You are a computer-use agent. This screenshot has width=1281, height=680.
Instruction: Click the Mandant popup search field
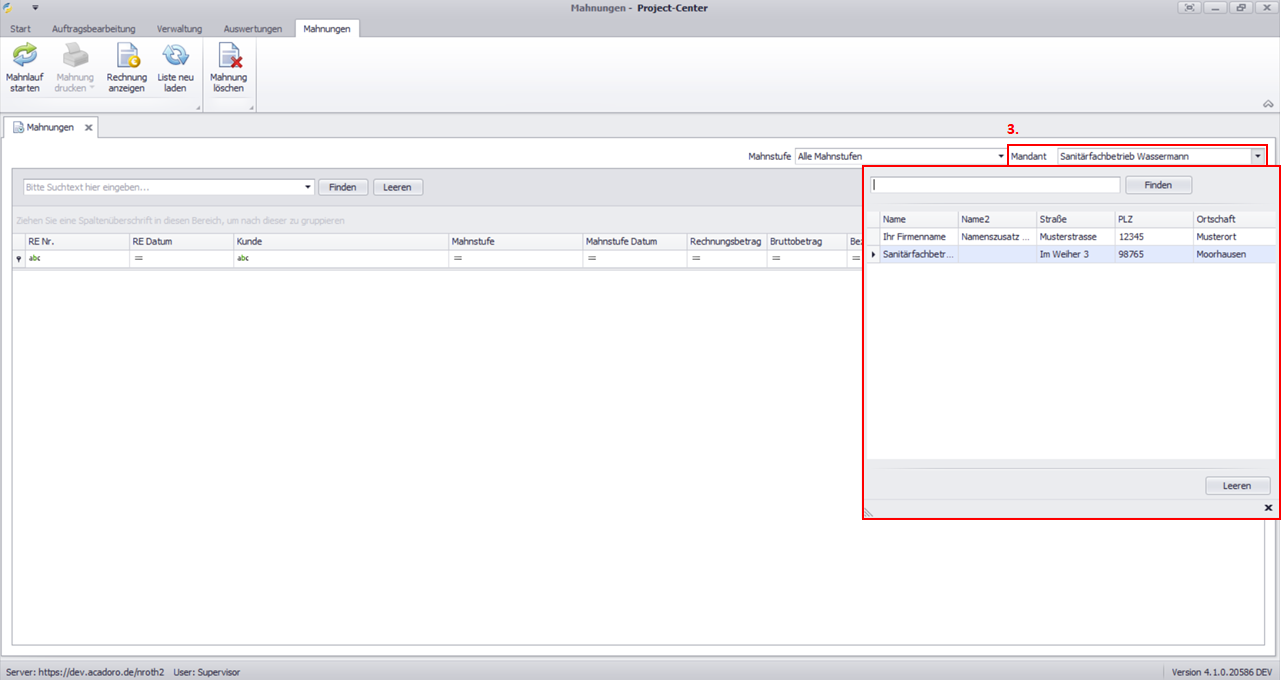pyautogui.click(x=995, y=185)
